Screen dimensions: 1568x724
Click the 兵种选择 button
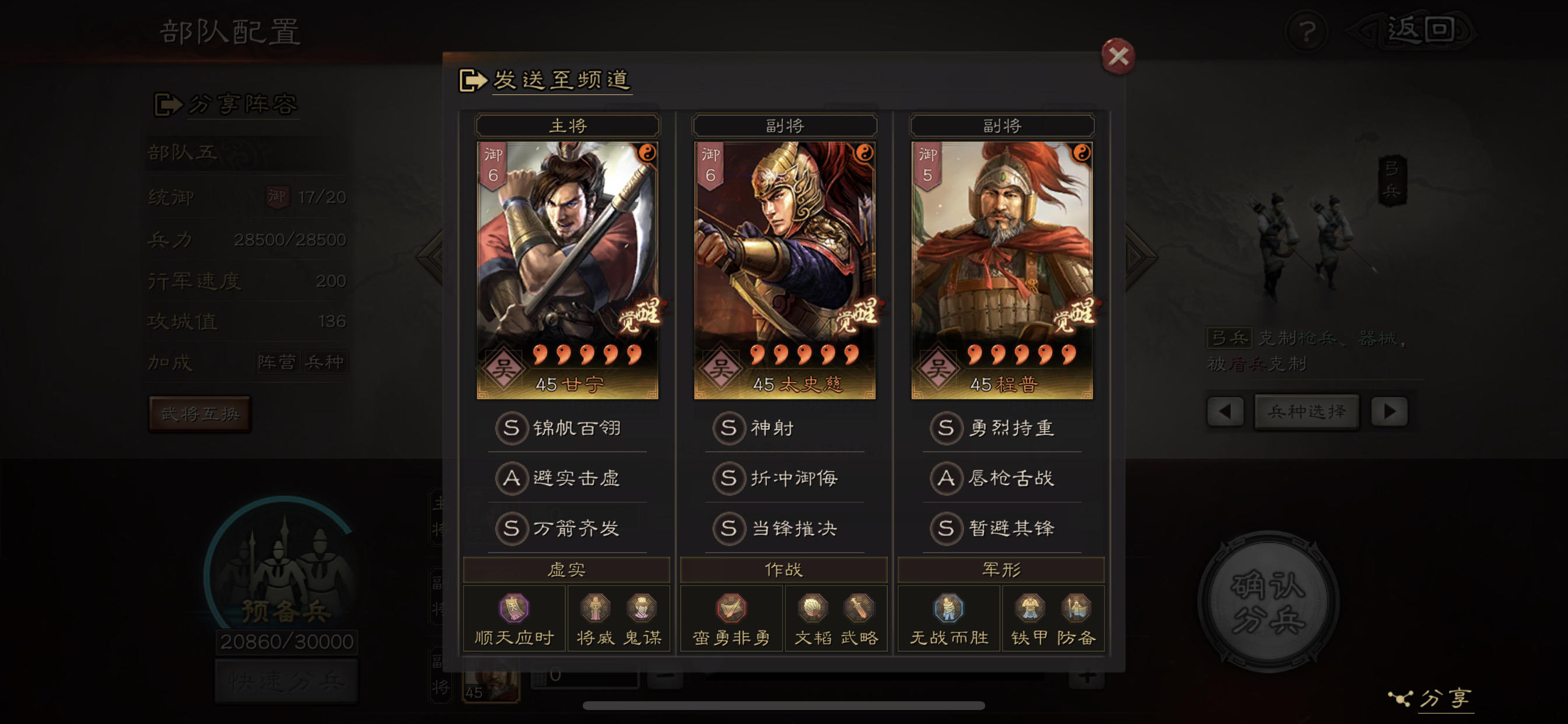click(1307, 412)
